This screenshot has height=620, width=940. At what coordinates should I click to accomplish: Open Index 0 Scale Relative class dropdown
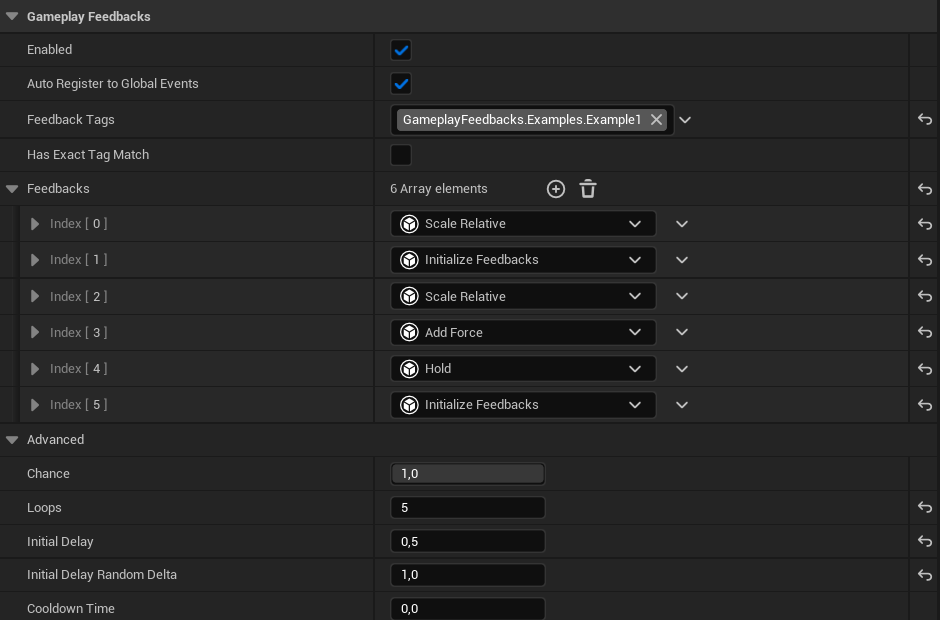coord(523,224)
